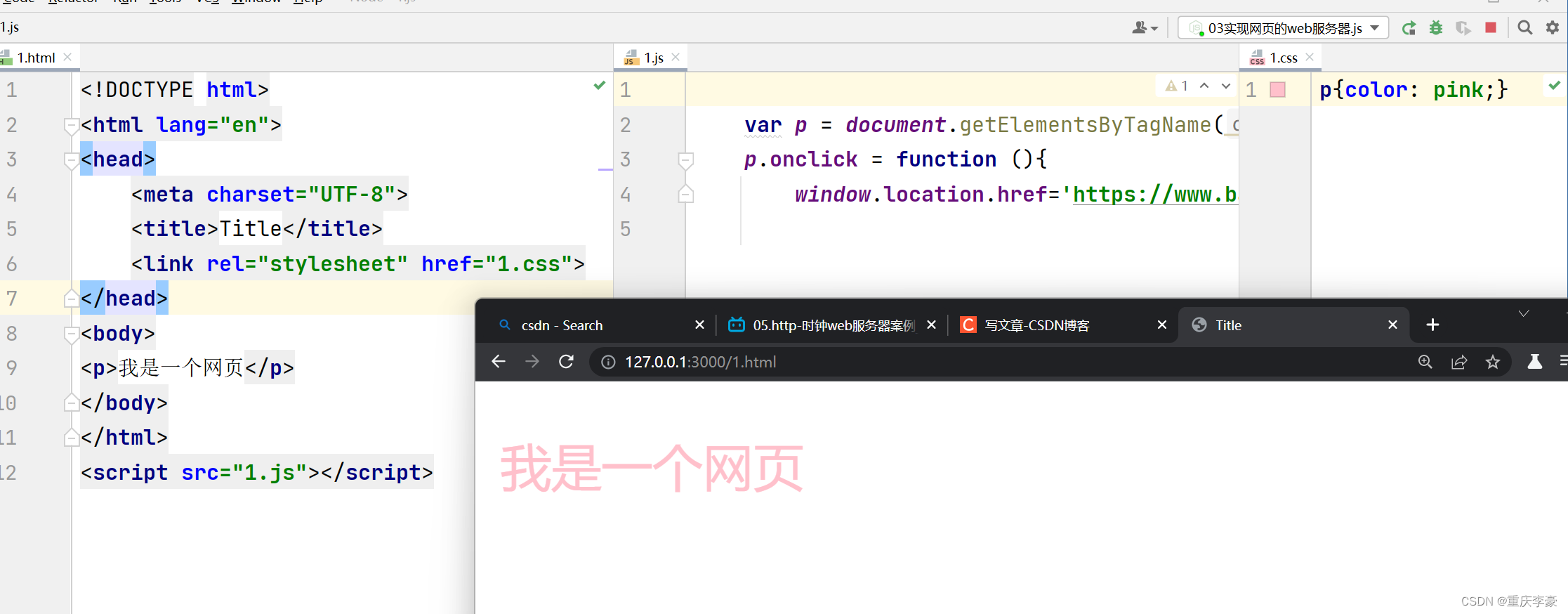Close the 05.http browser tab
The height and width of the screenshot is (614, 1568).
pyautogui.click(x=931, y=325)
